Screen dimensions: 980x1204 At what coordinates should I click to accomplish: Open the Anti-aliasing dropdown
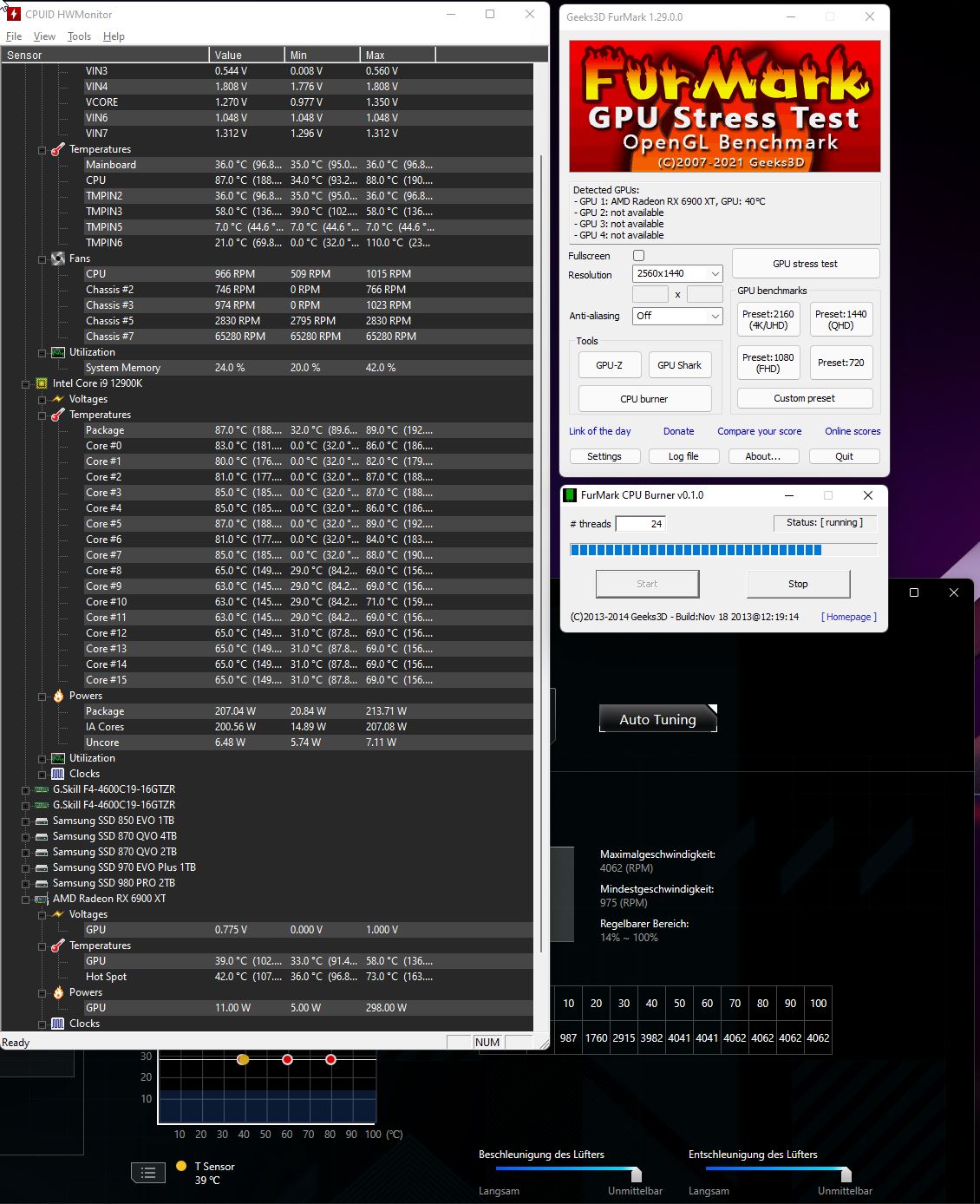(x=677, y=316)
